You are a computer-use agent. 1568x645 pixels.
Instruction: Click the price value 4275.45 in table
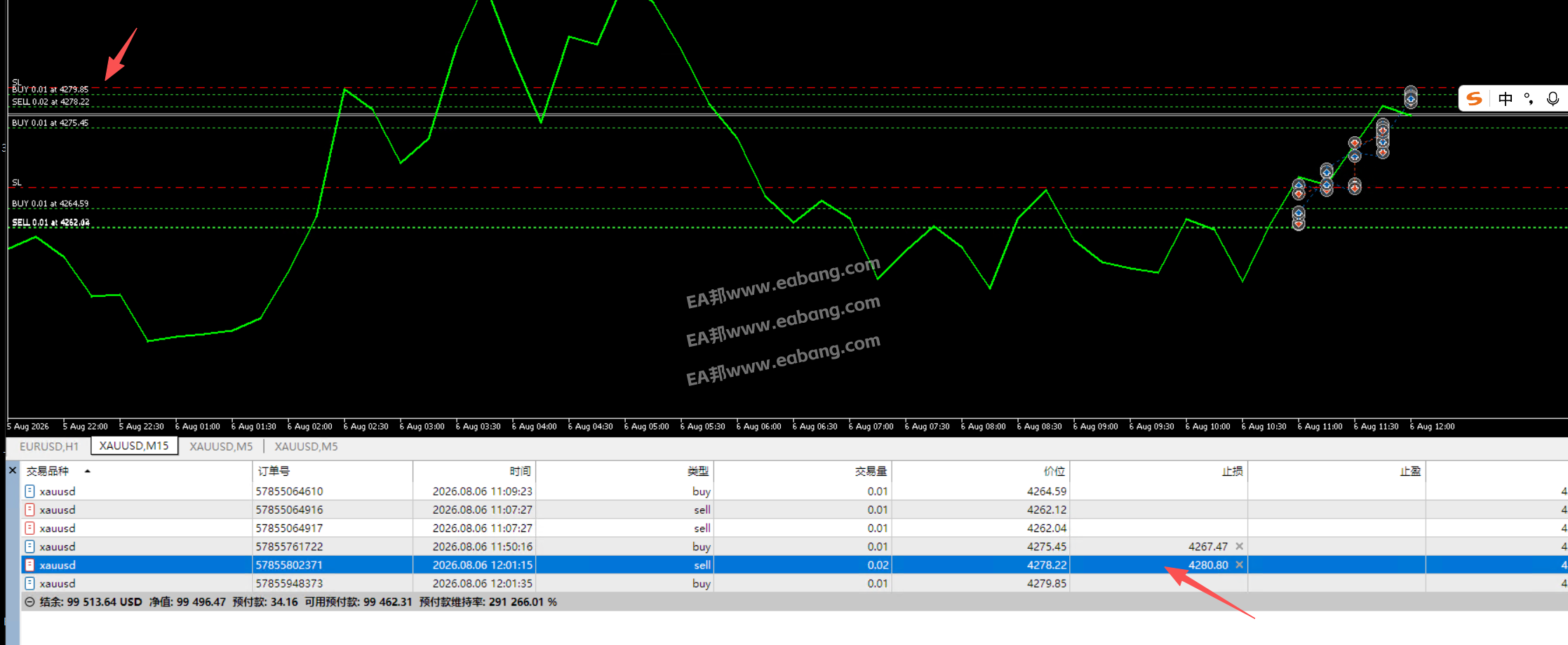pos(1046,546)
